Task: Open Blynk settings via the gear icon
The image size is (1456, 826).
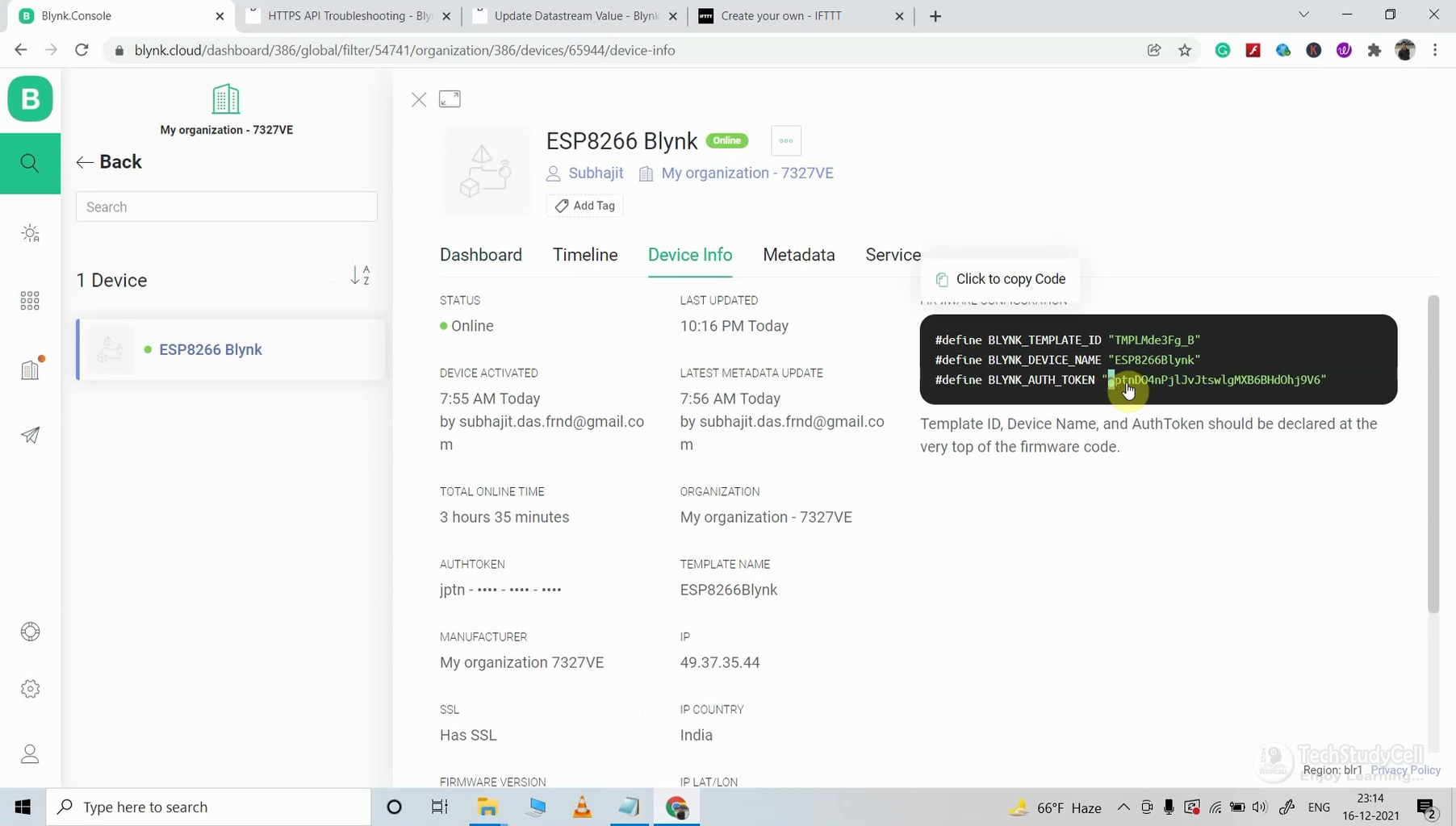Action: coord(30,688)
